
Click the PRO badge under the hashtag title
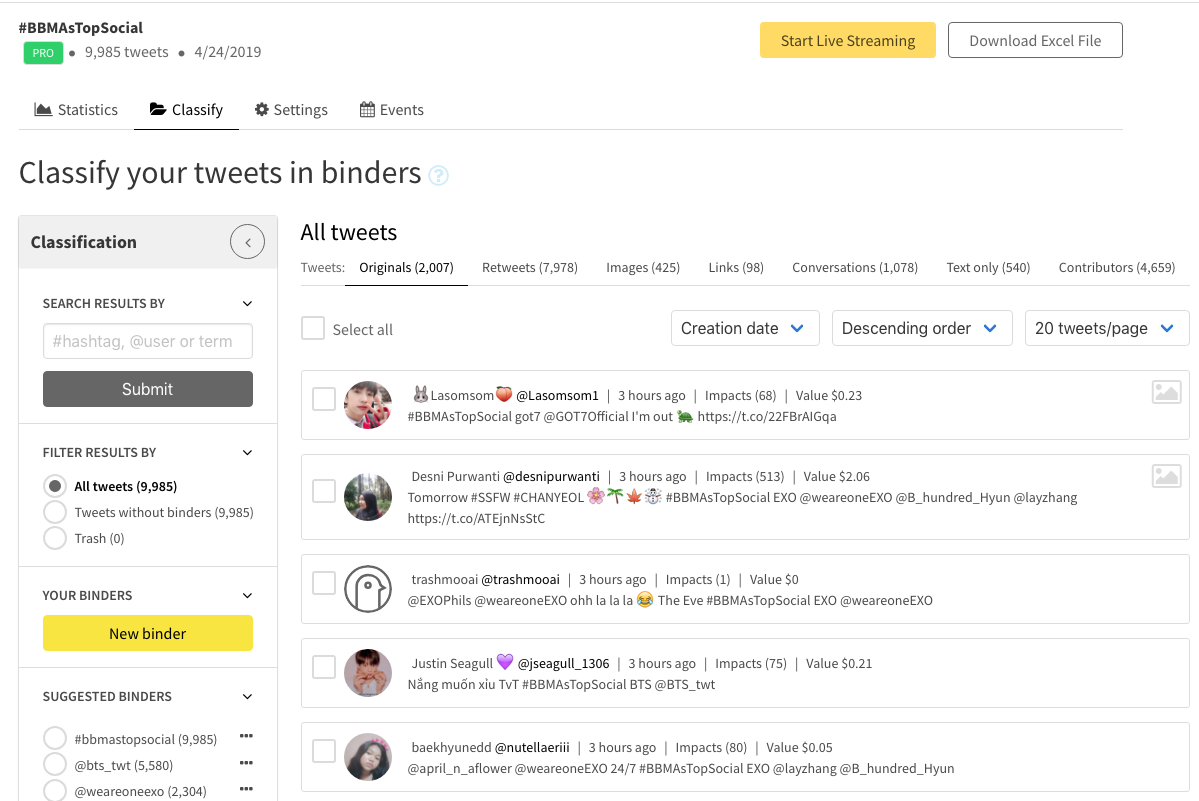pos(43,52)
